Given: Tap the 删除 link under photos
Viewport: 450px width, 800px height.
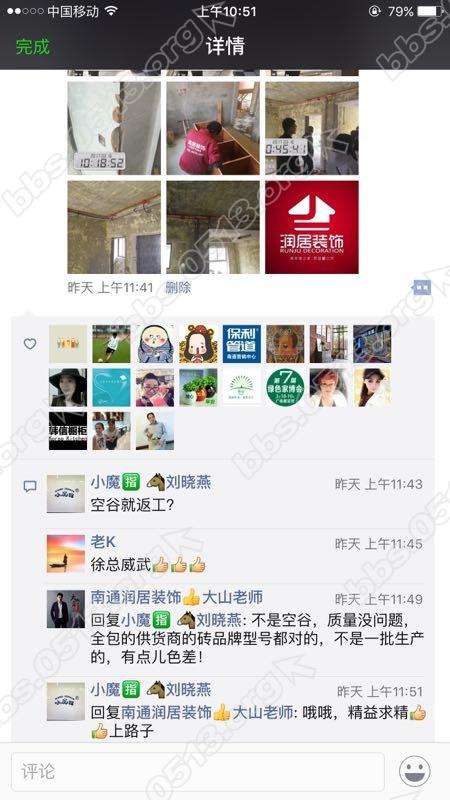Looking at the screenshot, I should [x=178, y=288].
